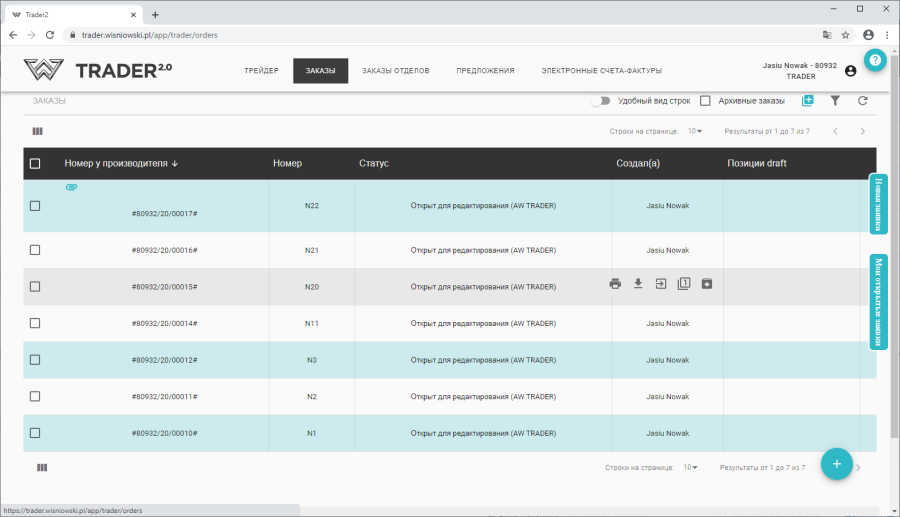Click the print icon in row N20
The image size is (900, 517).
click(615, 284)
